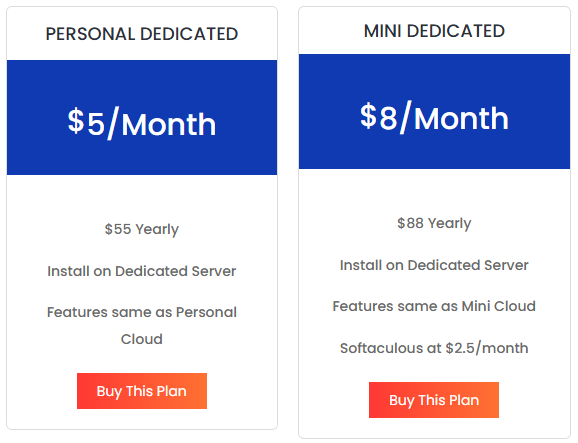Screen dimensions: 578x443
Task: Click the $8/Month price banner
Action: tap(434, 111)
